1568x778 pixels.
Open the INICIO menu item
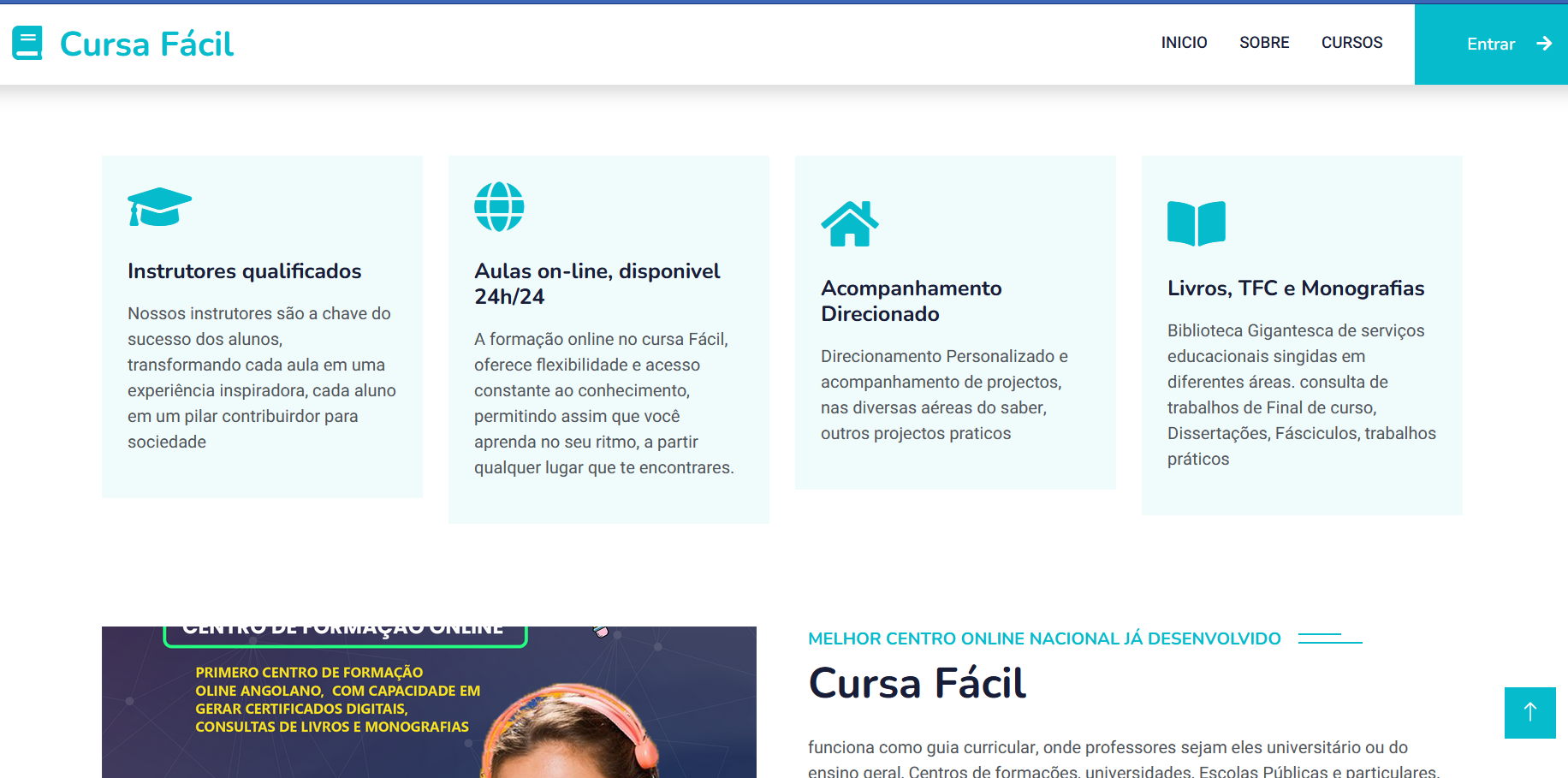[x=1184, y=43]
